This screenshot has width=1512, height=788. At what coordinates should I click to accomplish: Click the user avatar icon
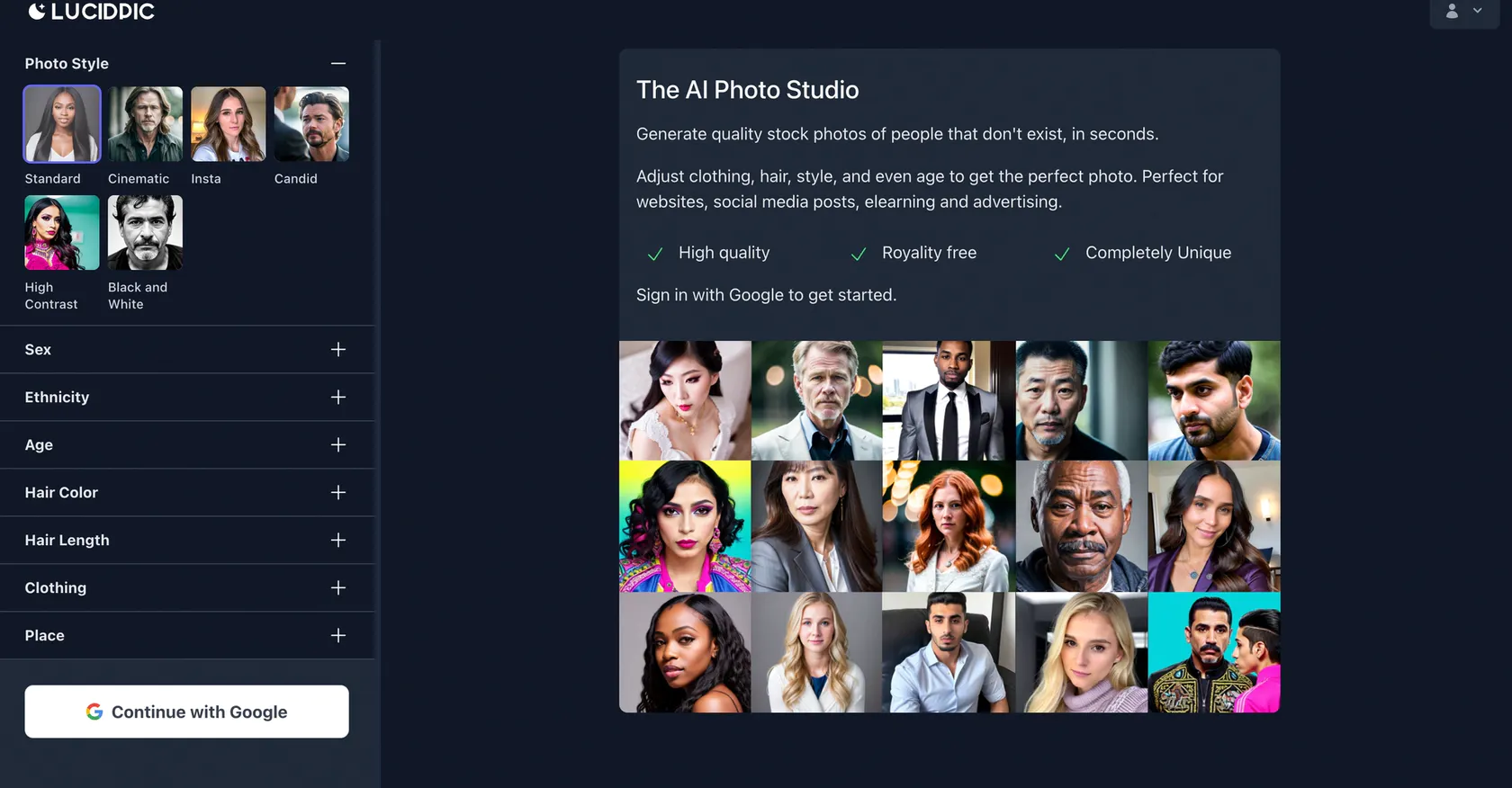pyautogui.click(x=1452, y=12)
